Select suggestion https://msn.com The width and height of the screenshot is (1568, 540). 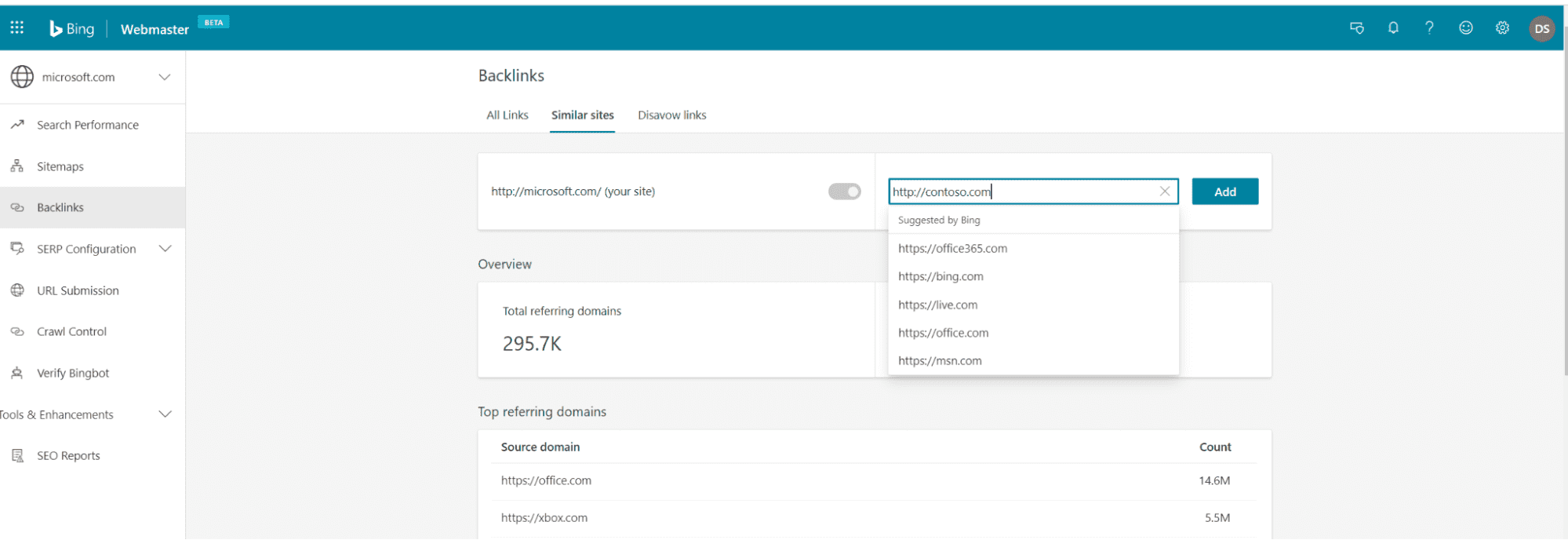click(1033, 361)
